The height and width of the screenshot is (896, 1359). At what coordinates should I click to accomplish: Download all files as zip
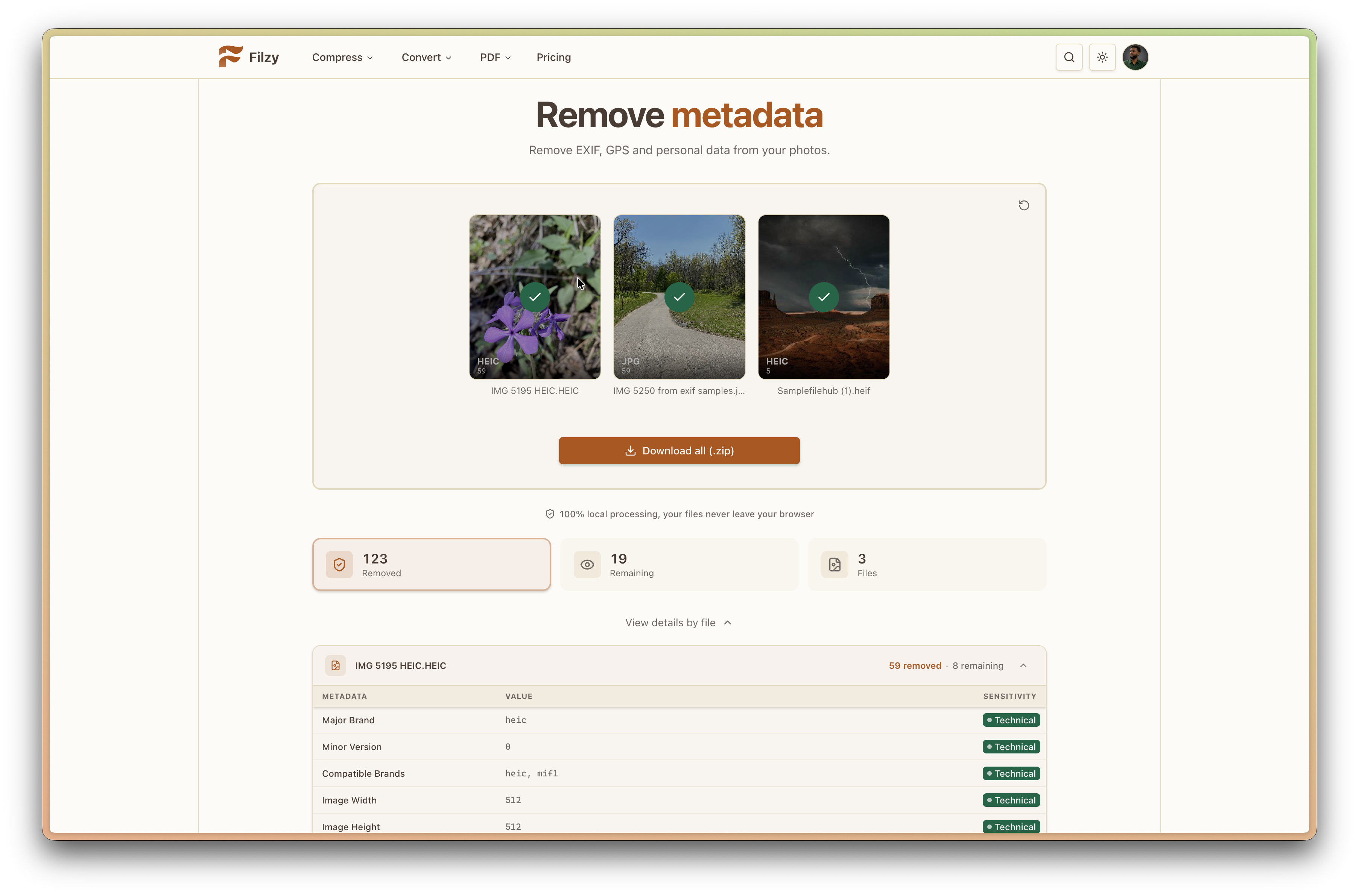point(679,451)
